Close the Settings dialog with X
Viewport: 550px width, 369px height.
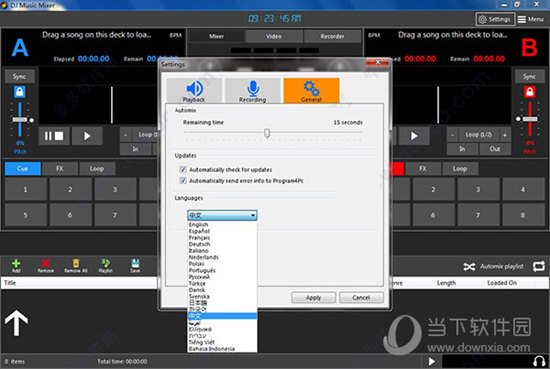(378, 62)
